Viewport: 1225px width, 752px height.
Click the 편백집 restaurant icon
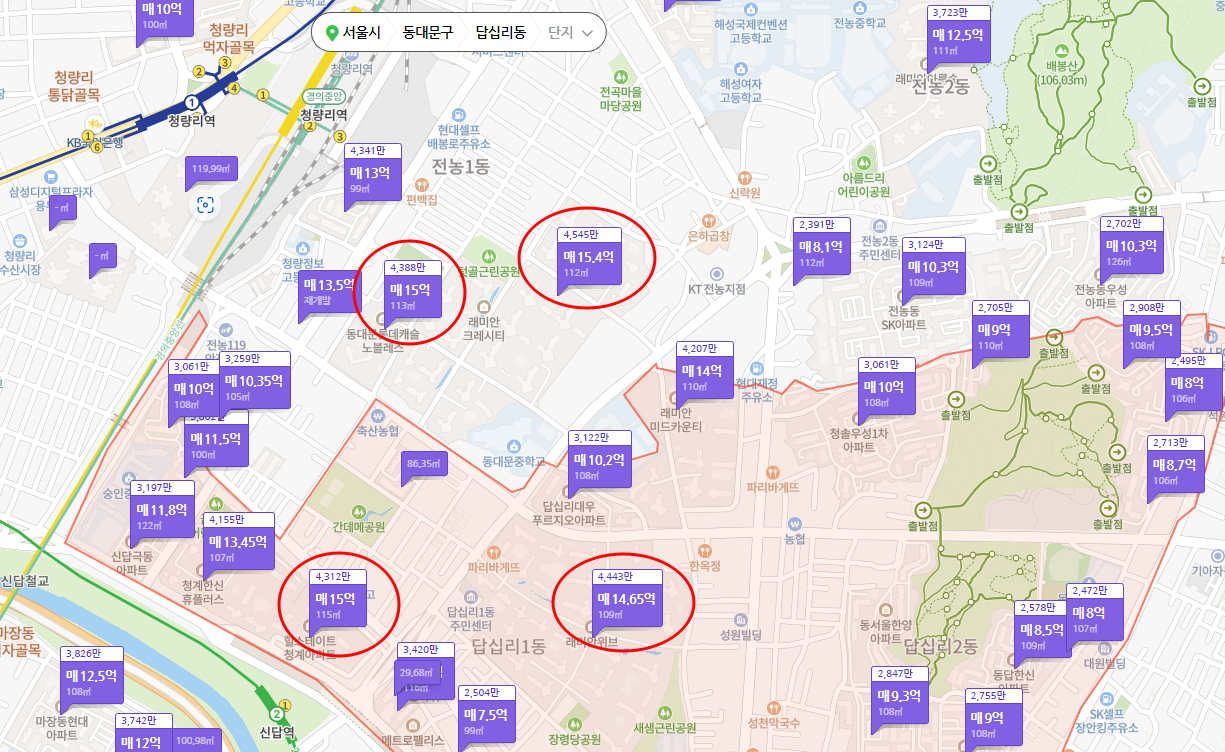[x=422, y=184]
